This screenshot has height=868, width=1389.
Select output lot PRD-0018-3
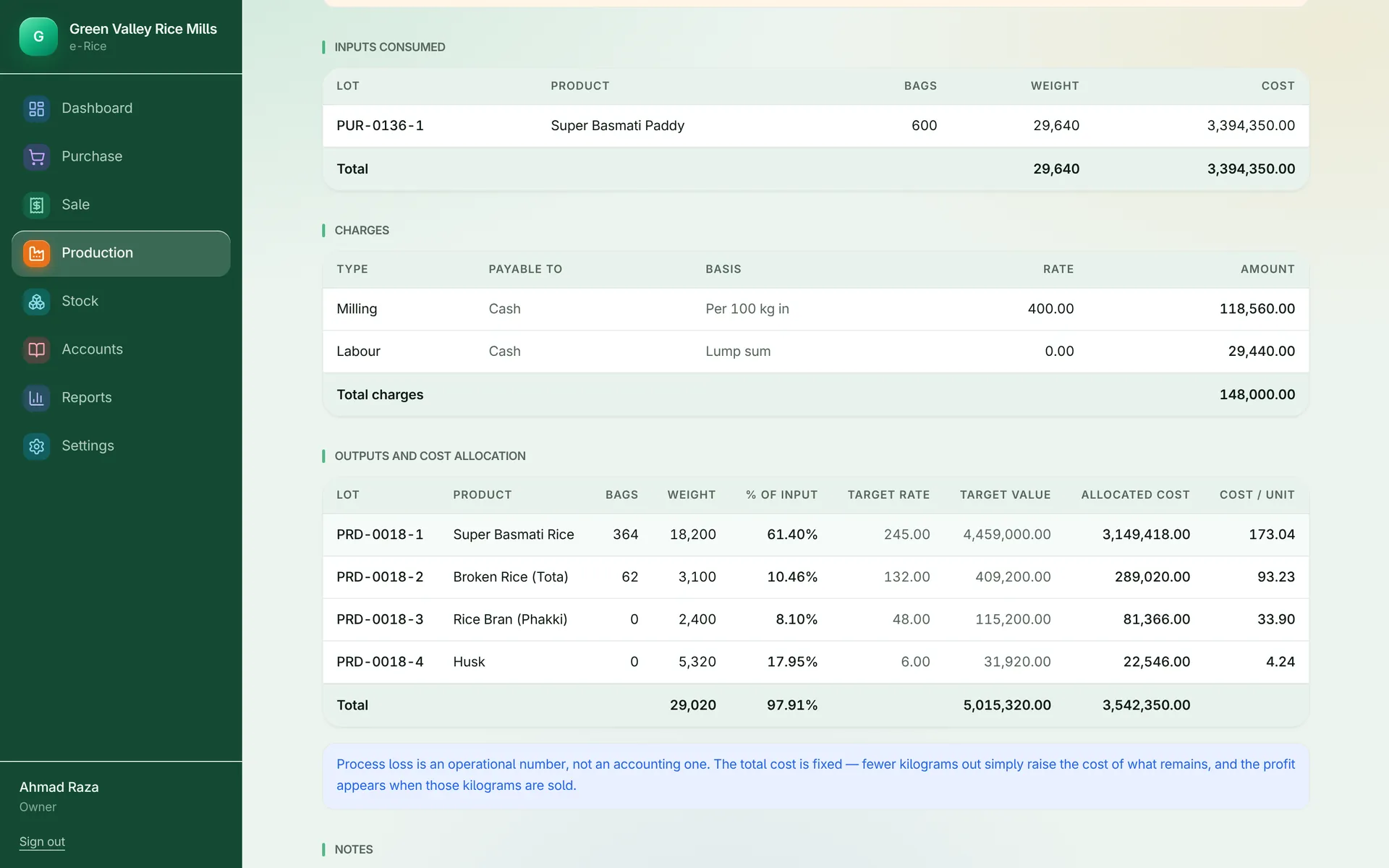tap(380, 620)
